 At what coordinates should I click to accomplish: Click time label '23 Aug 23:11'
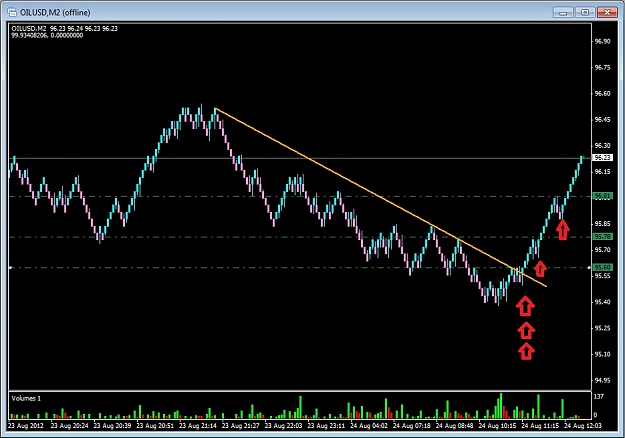click(x=326, y=426)
